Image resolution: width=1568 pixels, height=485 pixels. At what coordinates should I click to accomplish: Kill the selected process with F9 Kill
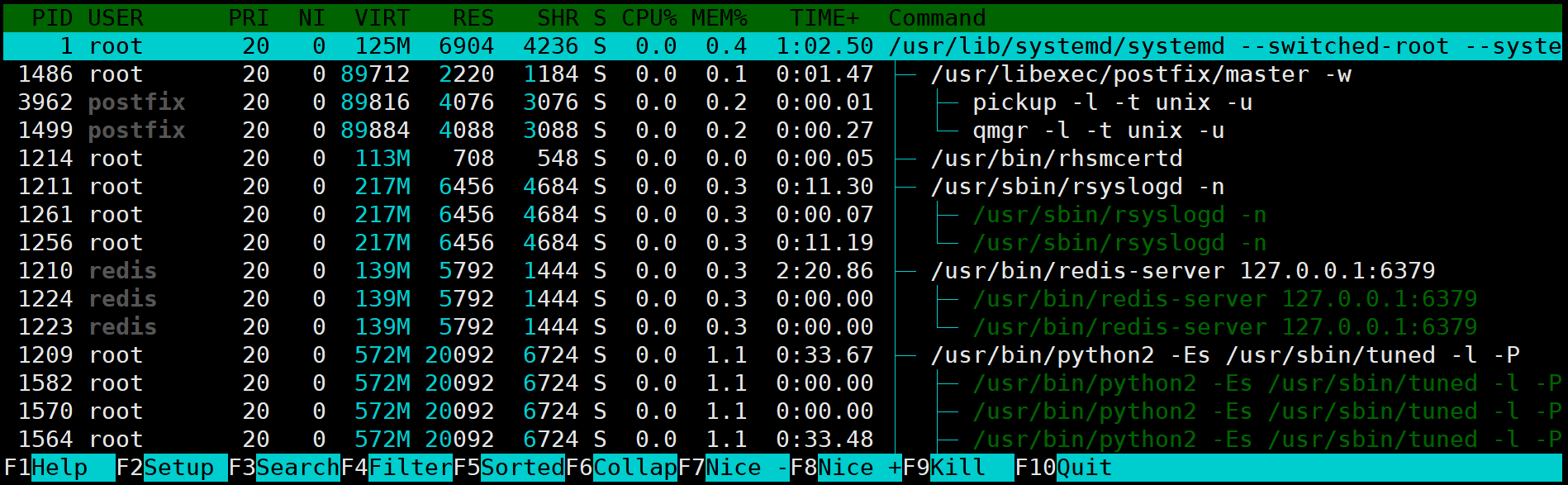(958, 468)
